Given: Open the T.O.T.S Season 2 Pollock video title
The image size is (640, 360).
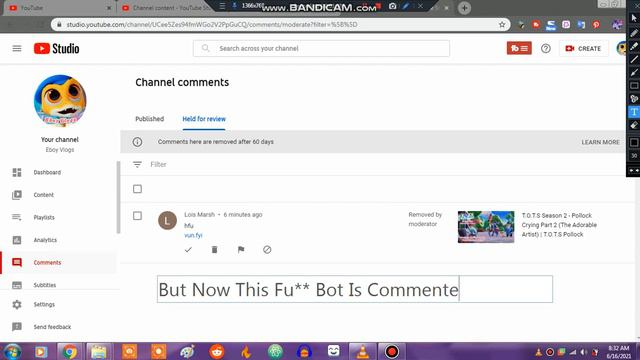Looking at the screenshot, I should (x=559, y=225).
